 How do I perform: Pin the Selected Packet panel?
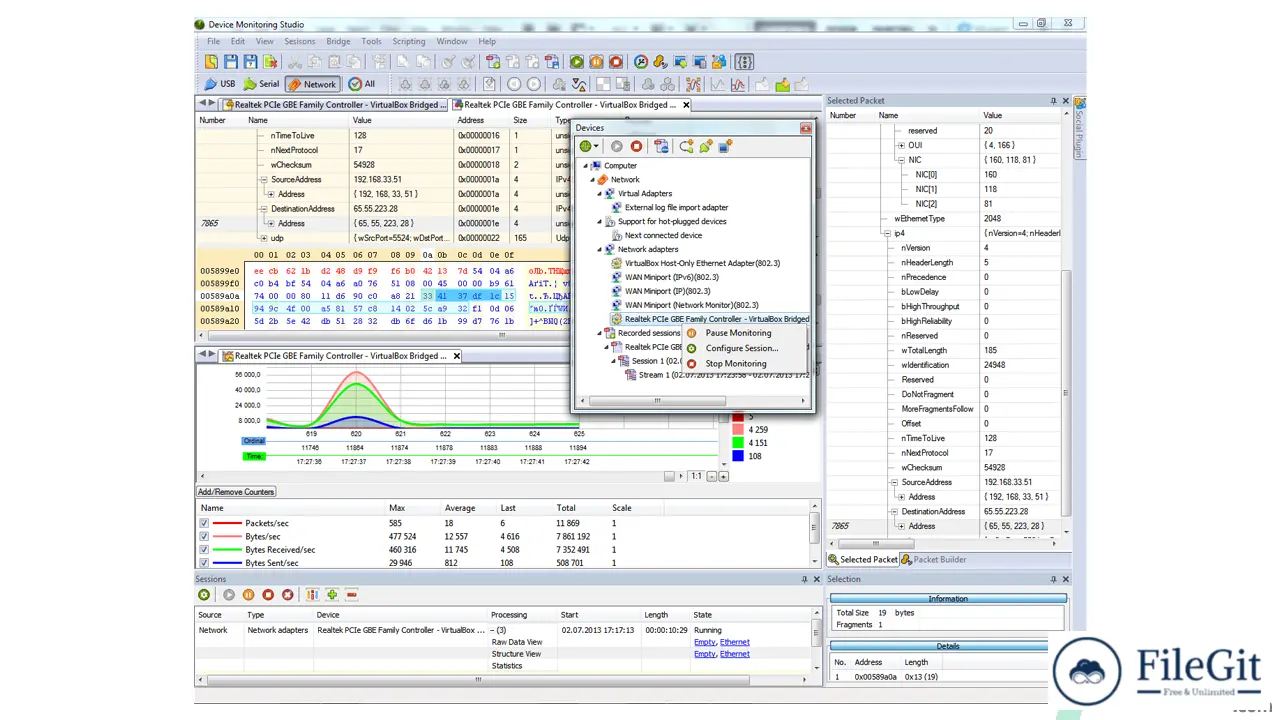point(1053,101)
